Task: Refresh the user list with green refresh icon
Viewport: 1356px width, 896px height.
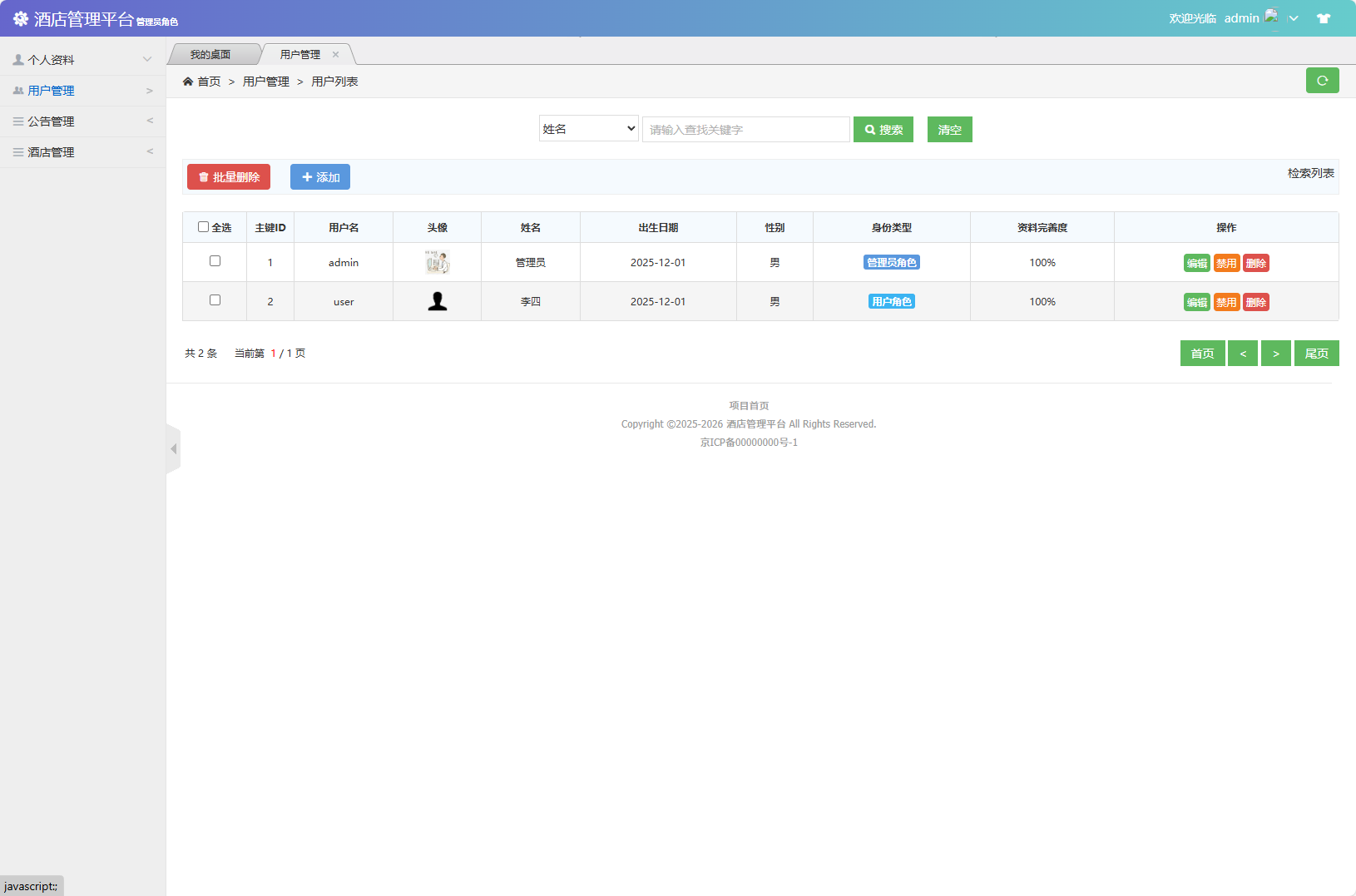Action: point(1322,81)
